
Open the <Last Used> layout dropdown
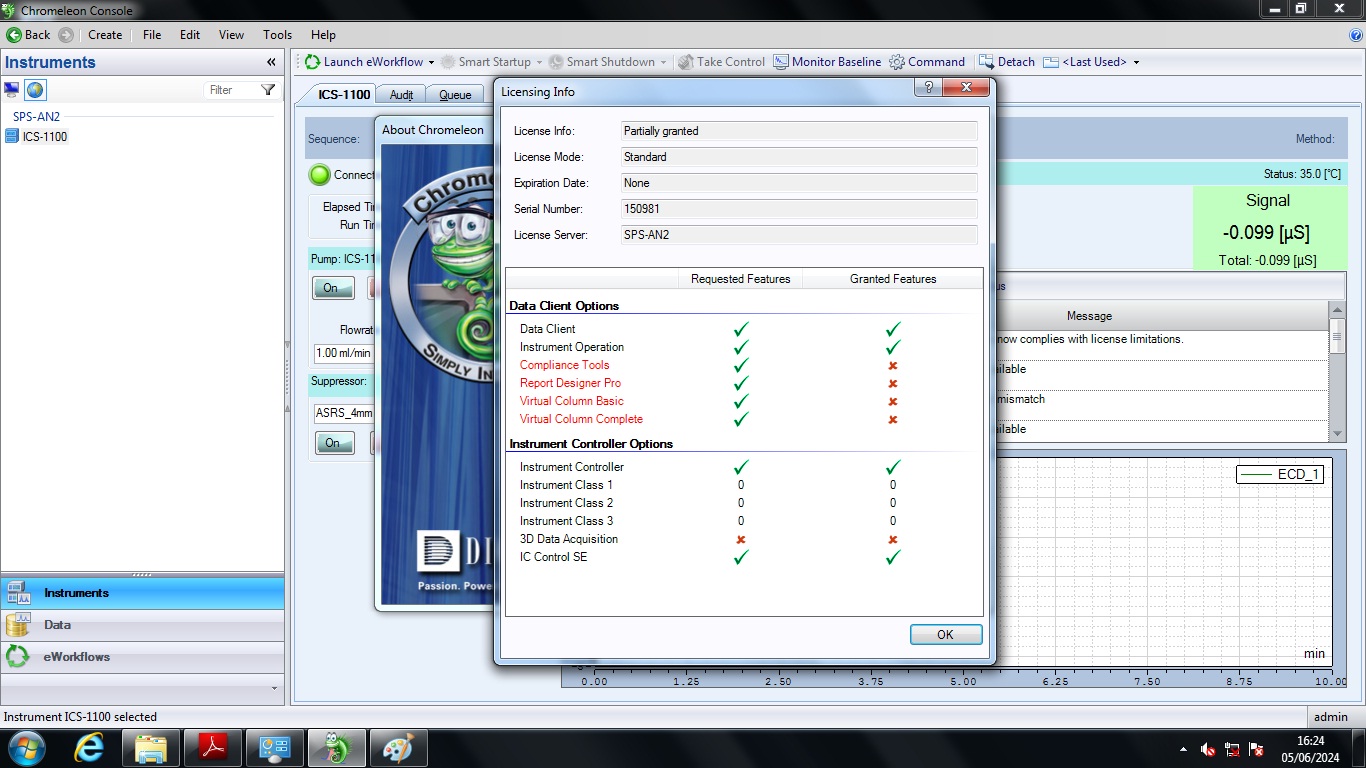point(1136,62)
